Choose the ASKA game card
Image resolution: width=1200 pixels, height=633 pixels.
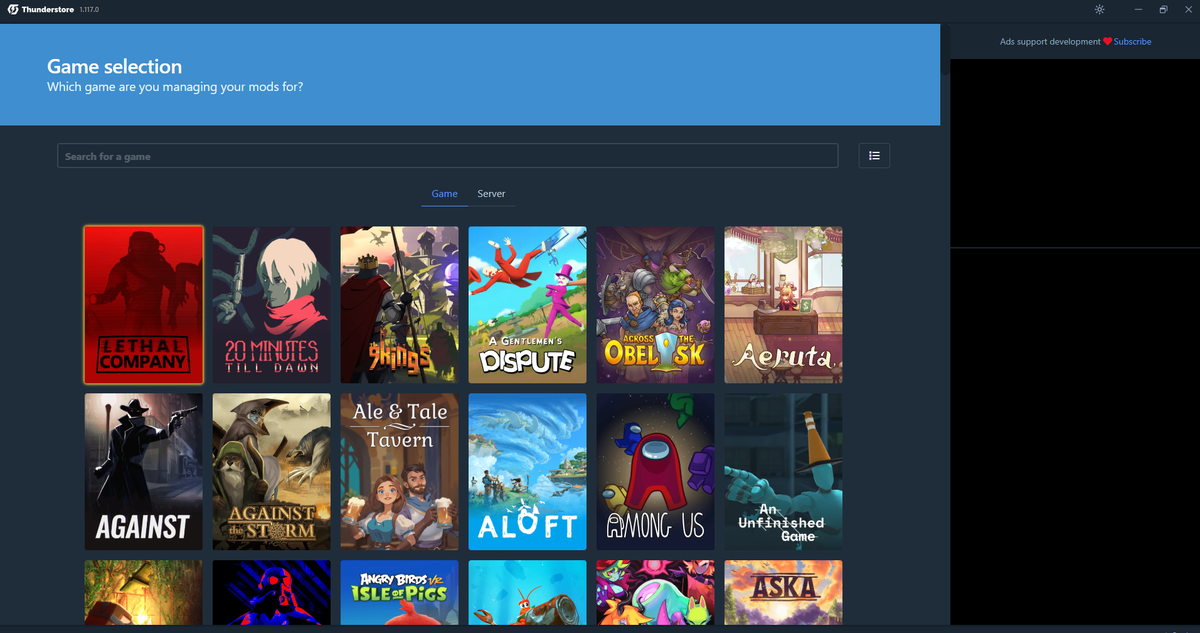point(784,592)
